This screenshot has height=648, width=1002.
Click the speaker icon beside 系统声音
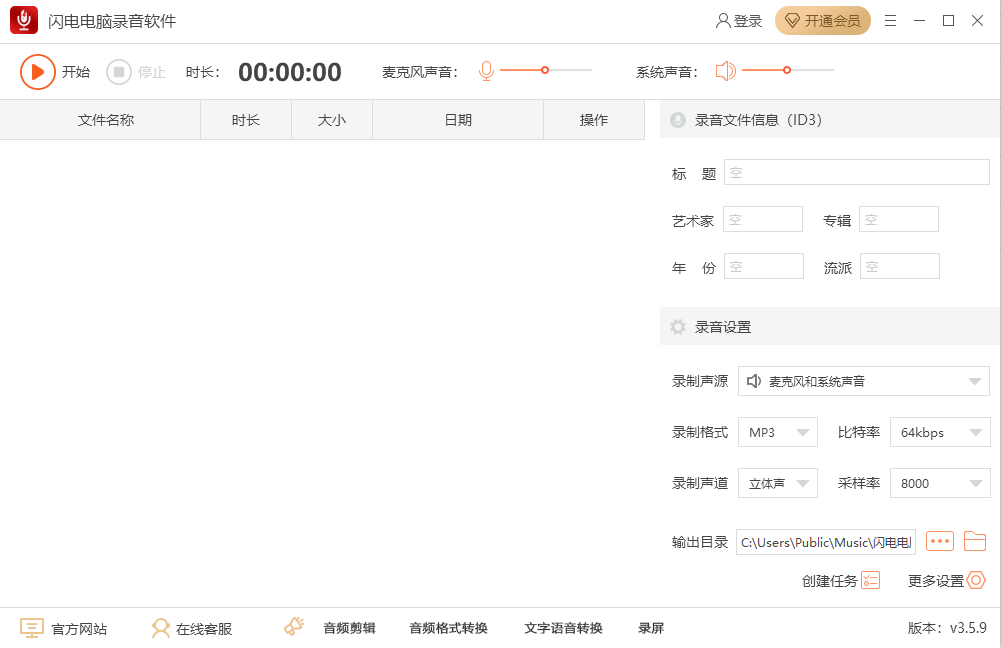click(725, 70)
